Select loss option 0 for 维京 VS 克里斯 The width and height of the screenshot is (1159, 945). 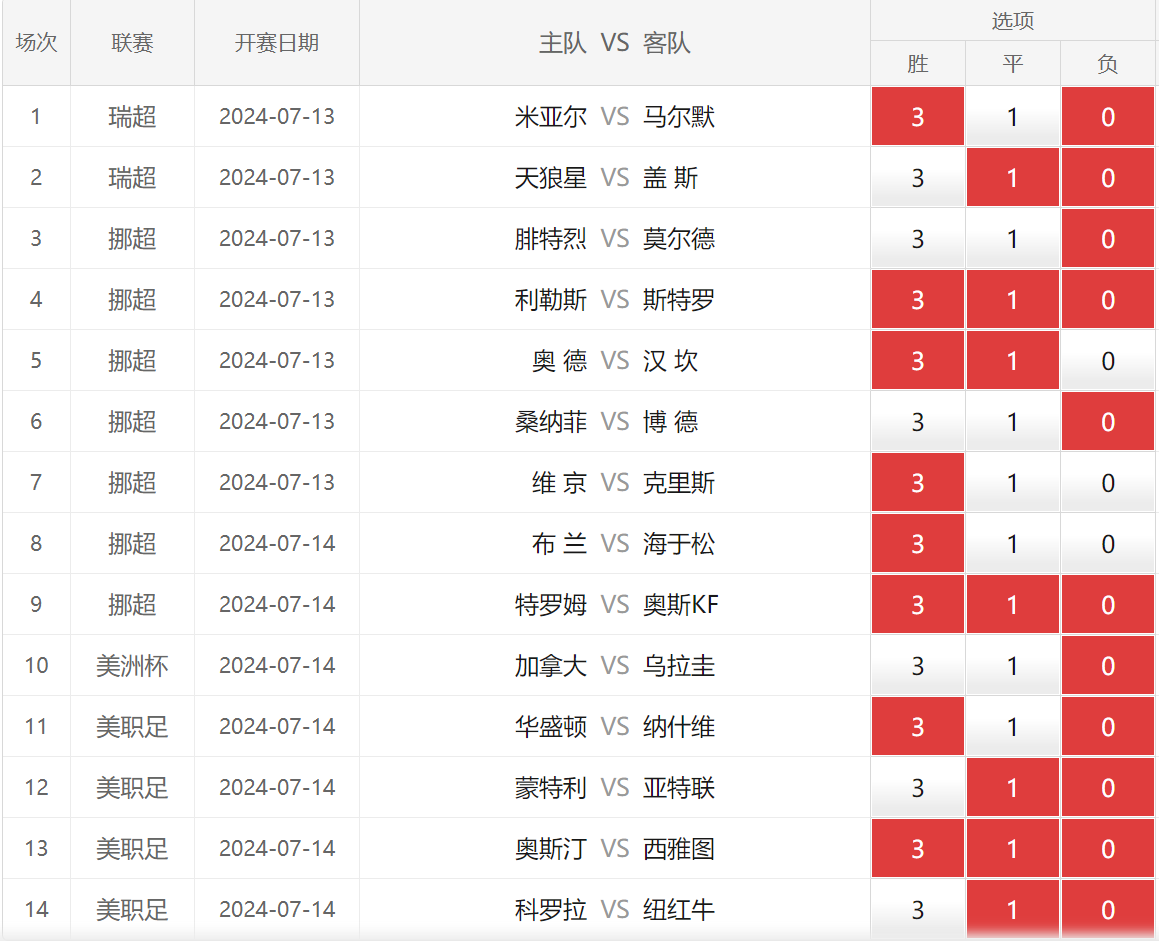click(x=1107, y=482)
